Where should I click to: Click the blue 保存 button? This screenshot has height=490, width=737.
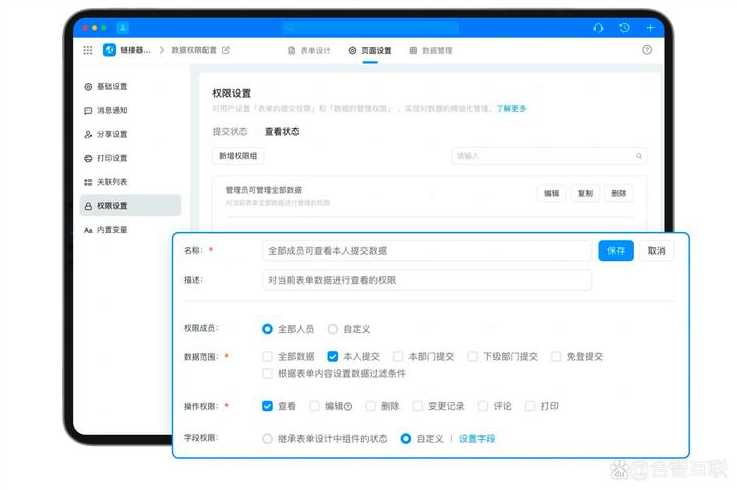[616, 251]
